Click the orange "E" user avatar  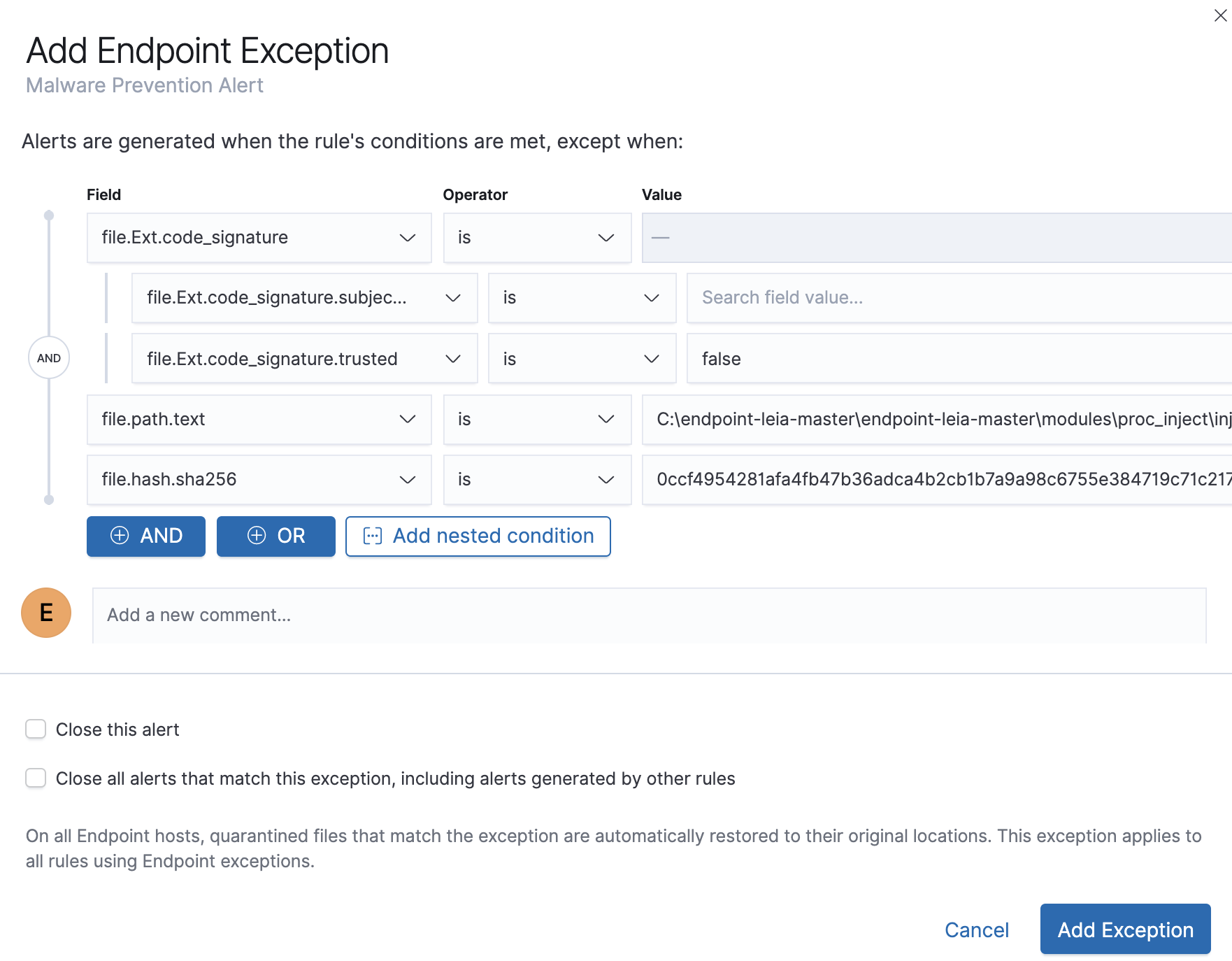click(46, 613)
